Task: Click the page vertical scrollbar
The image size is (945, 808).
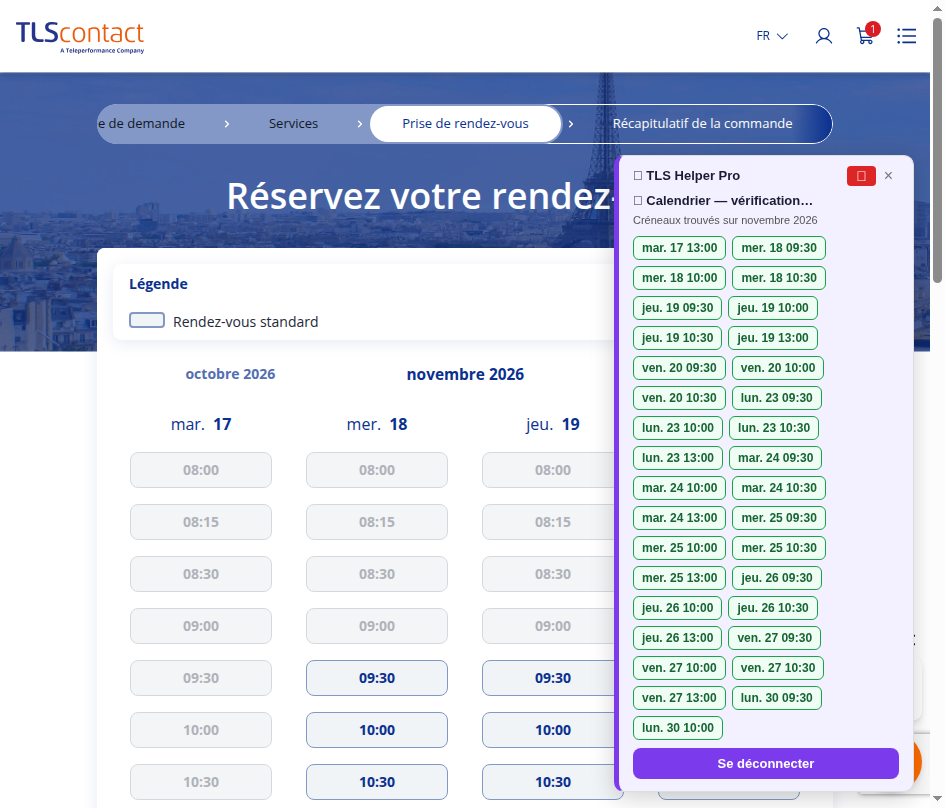Action: click(x=937, y=151)
